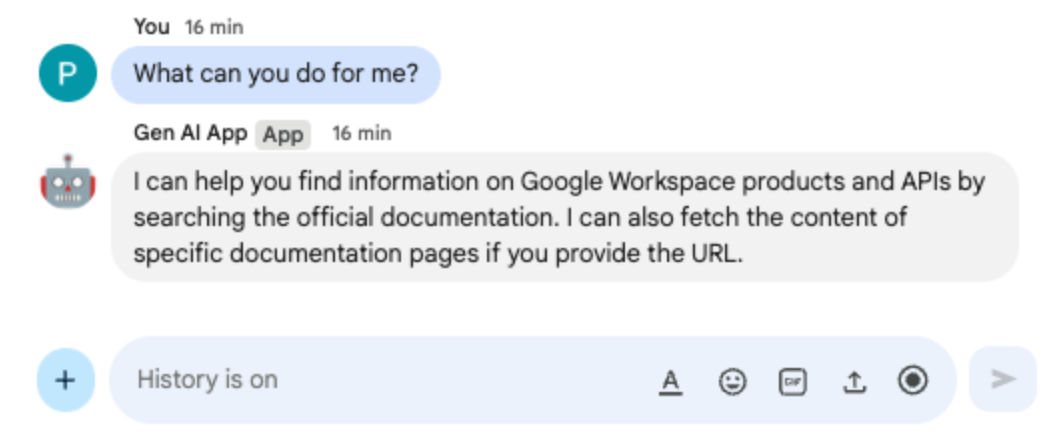
Task: Click the upload file icon
Action: (853, 381)
